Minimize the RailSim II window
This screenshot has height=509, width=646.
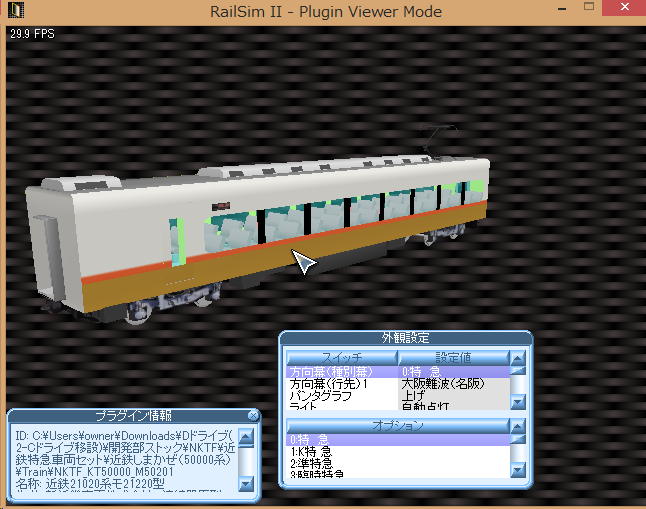(x=562, y=8)
